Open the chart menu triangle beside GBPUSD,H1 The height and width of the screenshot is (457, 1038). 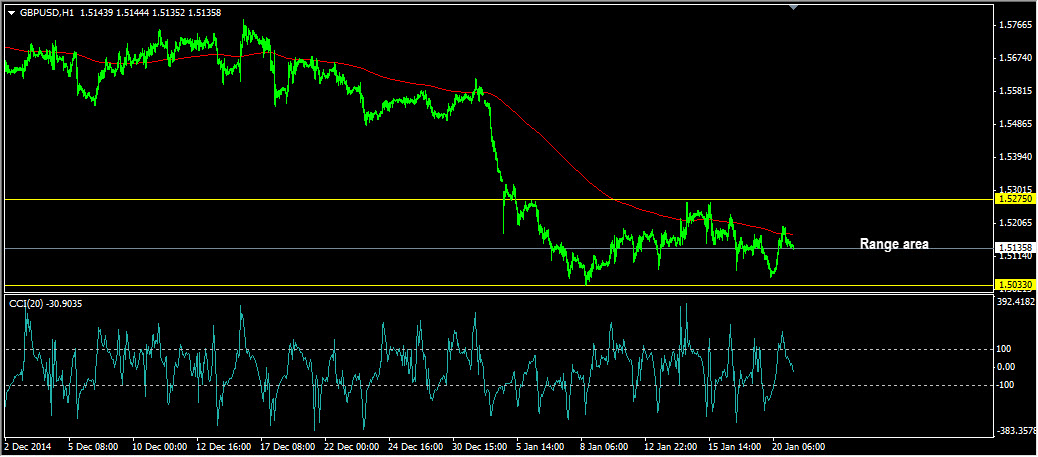coord(11,13)
